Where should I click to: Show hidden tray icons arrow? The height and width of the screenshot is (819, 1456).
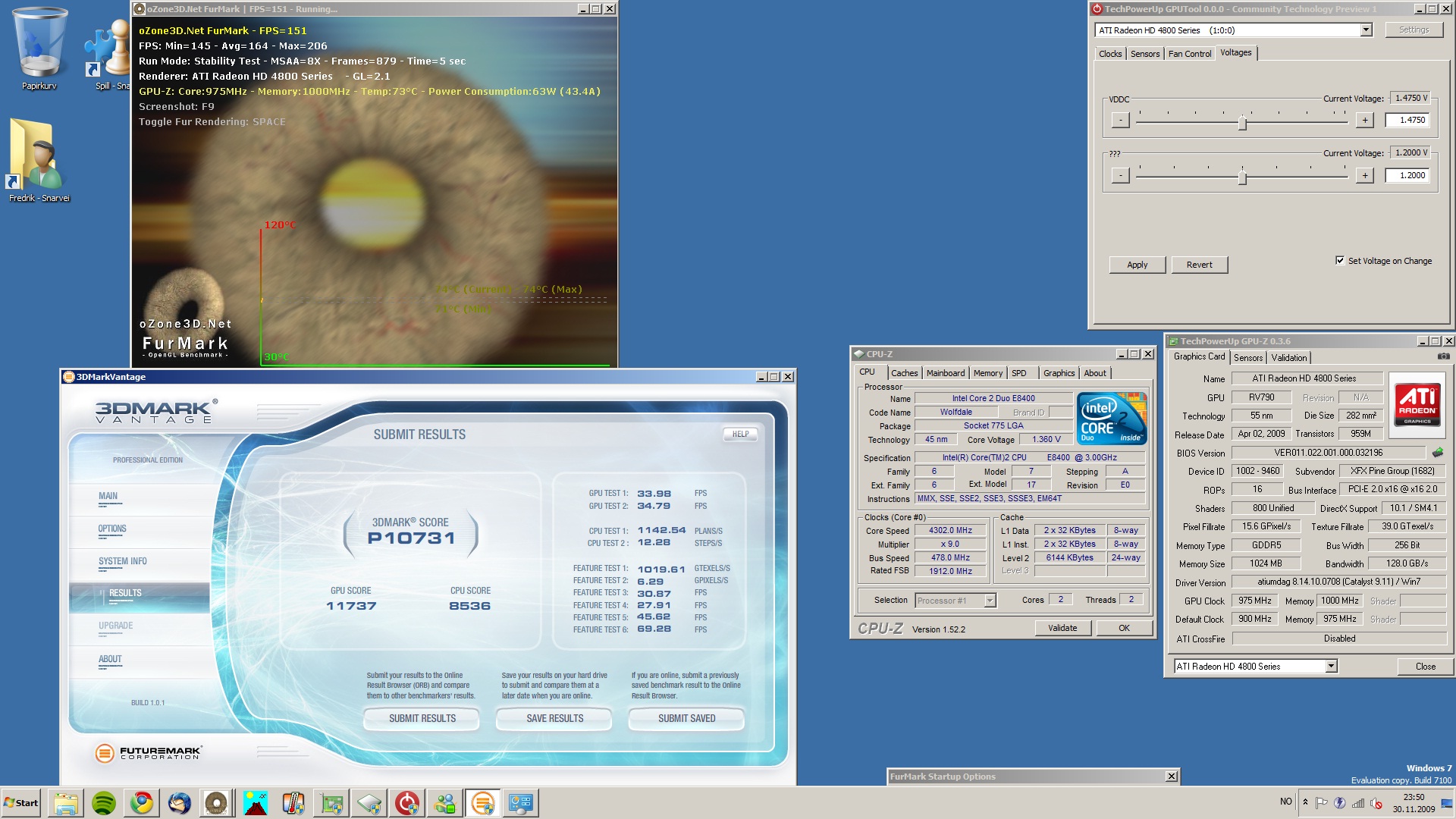[x=1305, y=802]
